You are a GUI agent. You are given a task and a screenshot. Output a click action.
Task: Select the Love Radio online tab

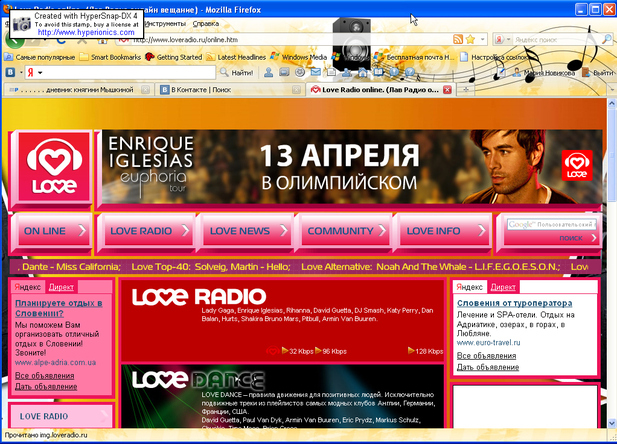click(x=380, y=90)
